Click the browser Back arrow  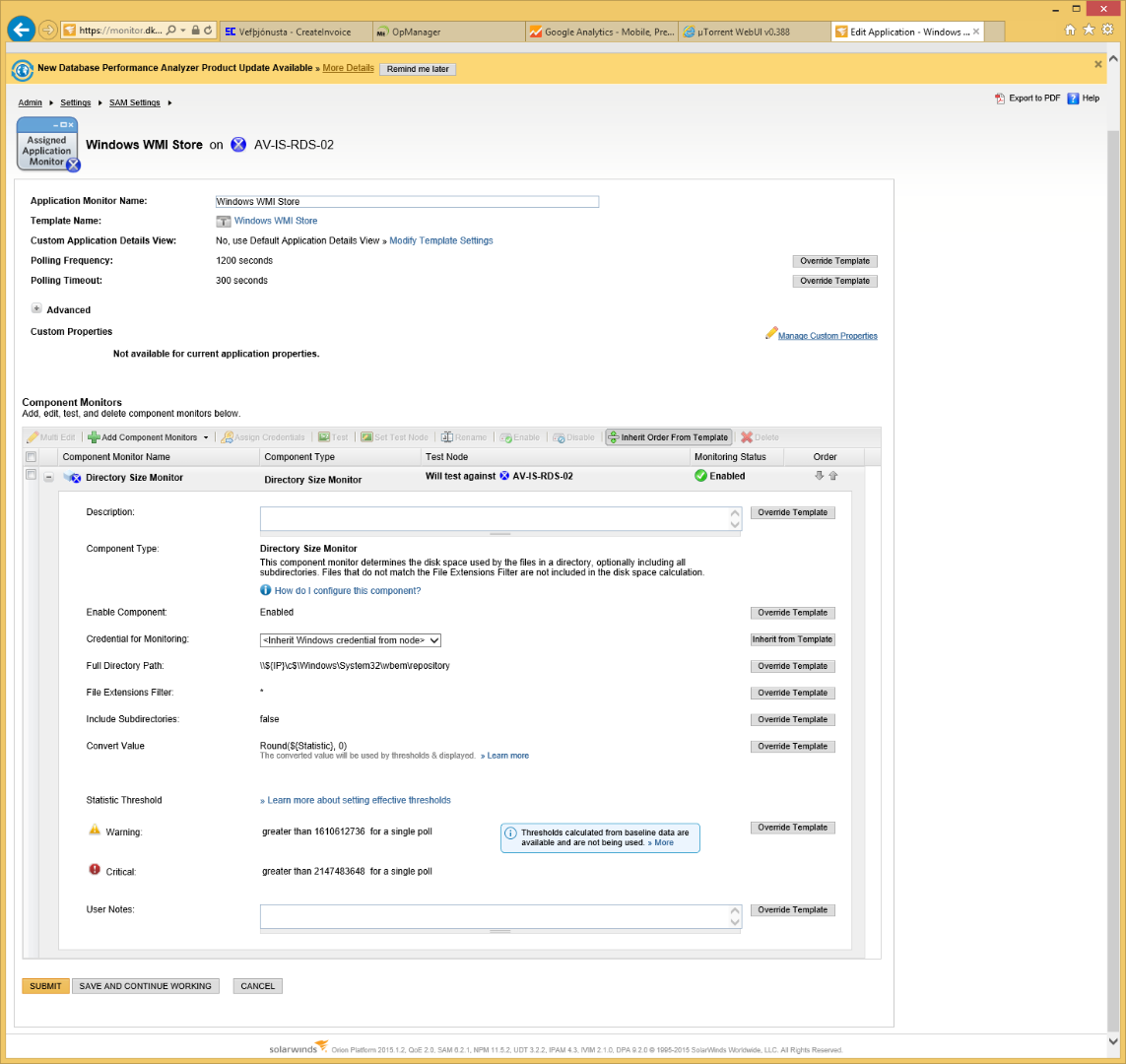[22, 30]
